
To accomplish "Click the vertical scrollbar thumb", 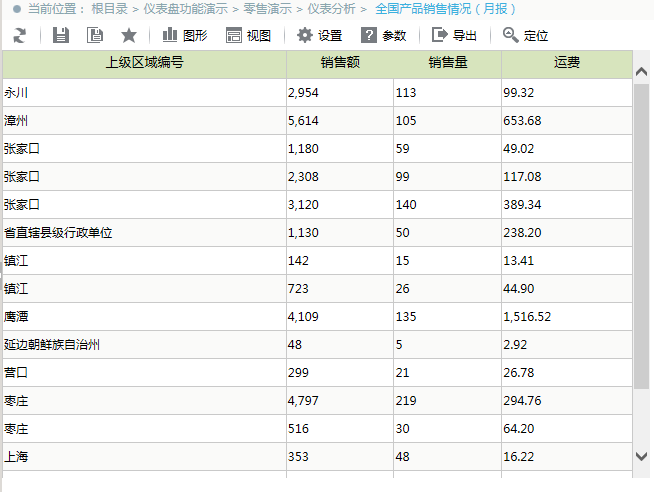I will click(x=641, y=236).
